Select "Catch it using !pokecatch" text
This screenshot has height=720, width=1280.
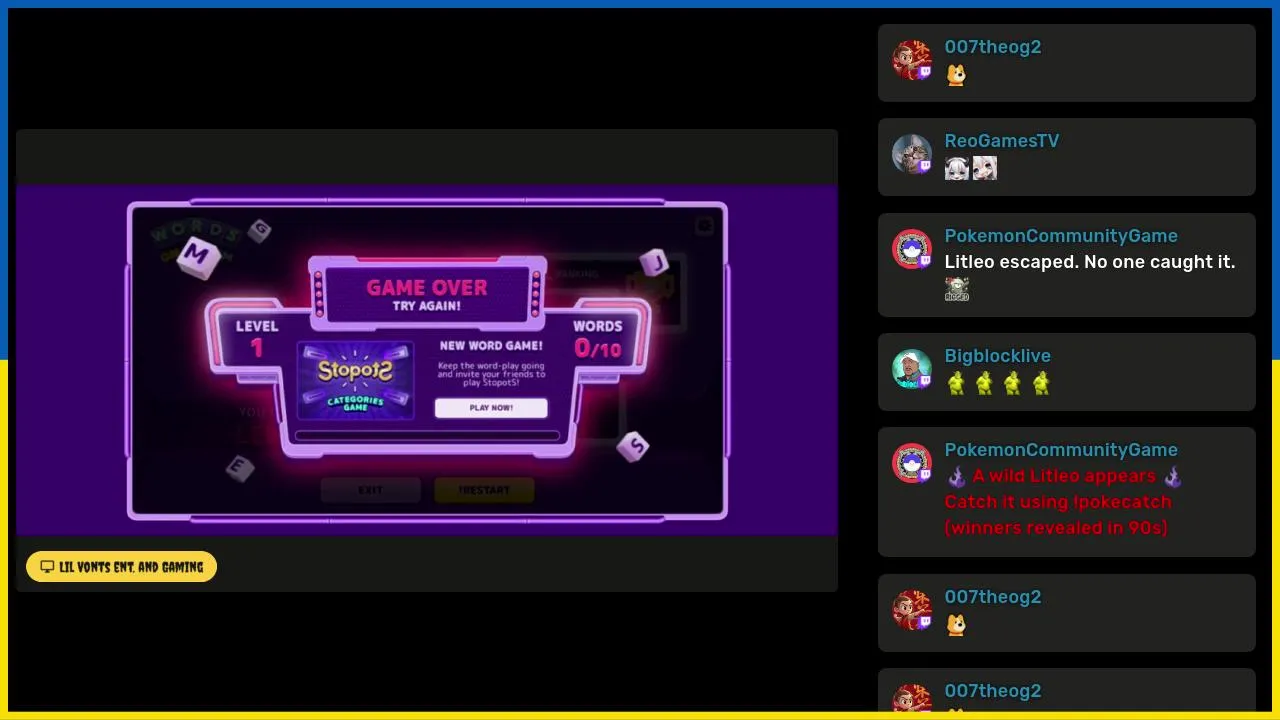pyautogui.click(x=1057, y=502)
